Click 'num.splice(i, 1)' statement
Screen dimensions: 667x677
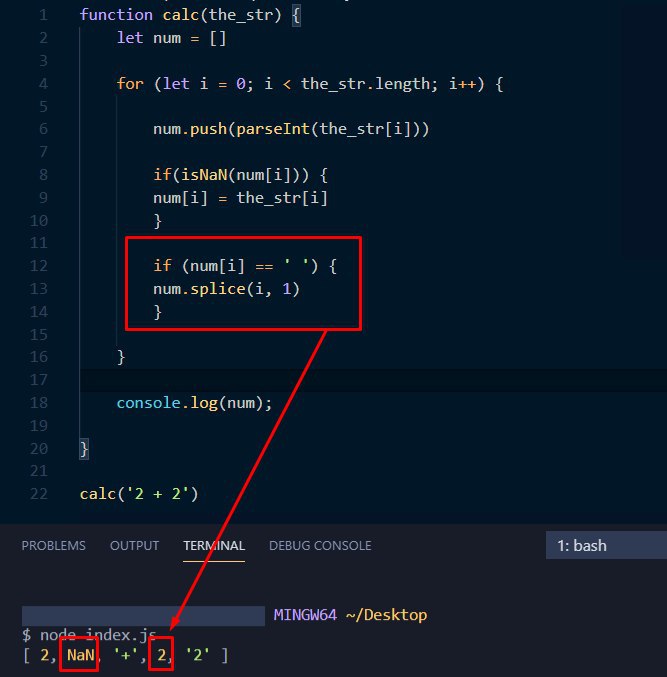point(226,288)
